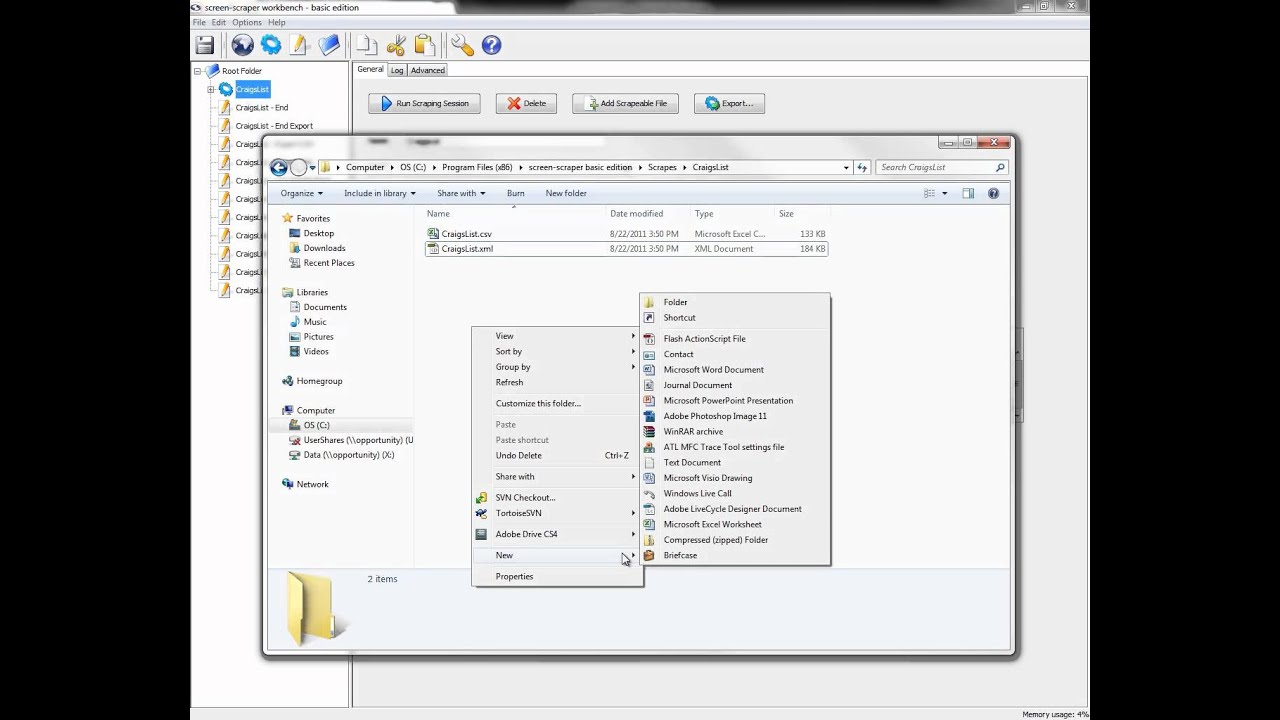Open the address bar history dropdown
The height and width of the screenshot is (720, 1280).
click(x=846, y=168)
